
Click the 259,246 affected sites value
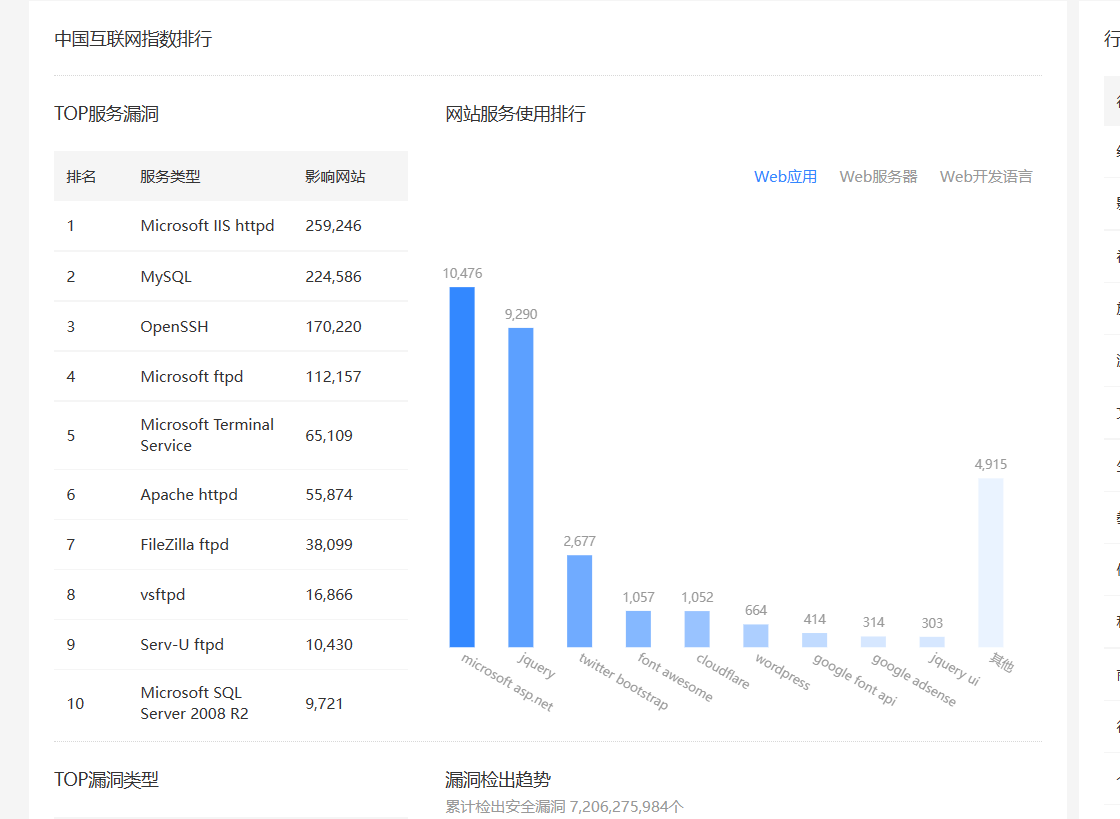pyautogui.click(x=334, y=226)
